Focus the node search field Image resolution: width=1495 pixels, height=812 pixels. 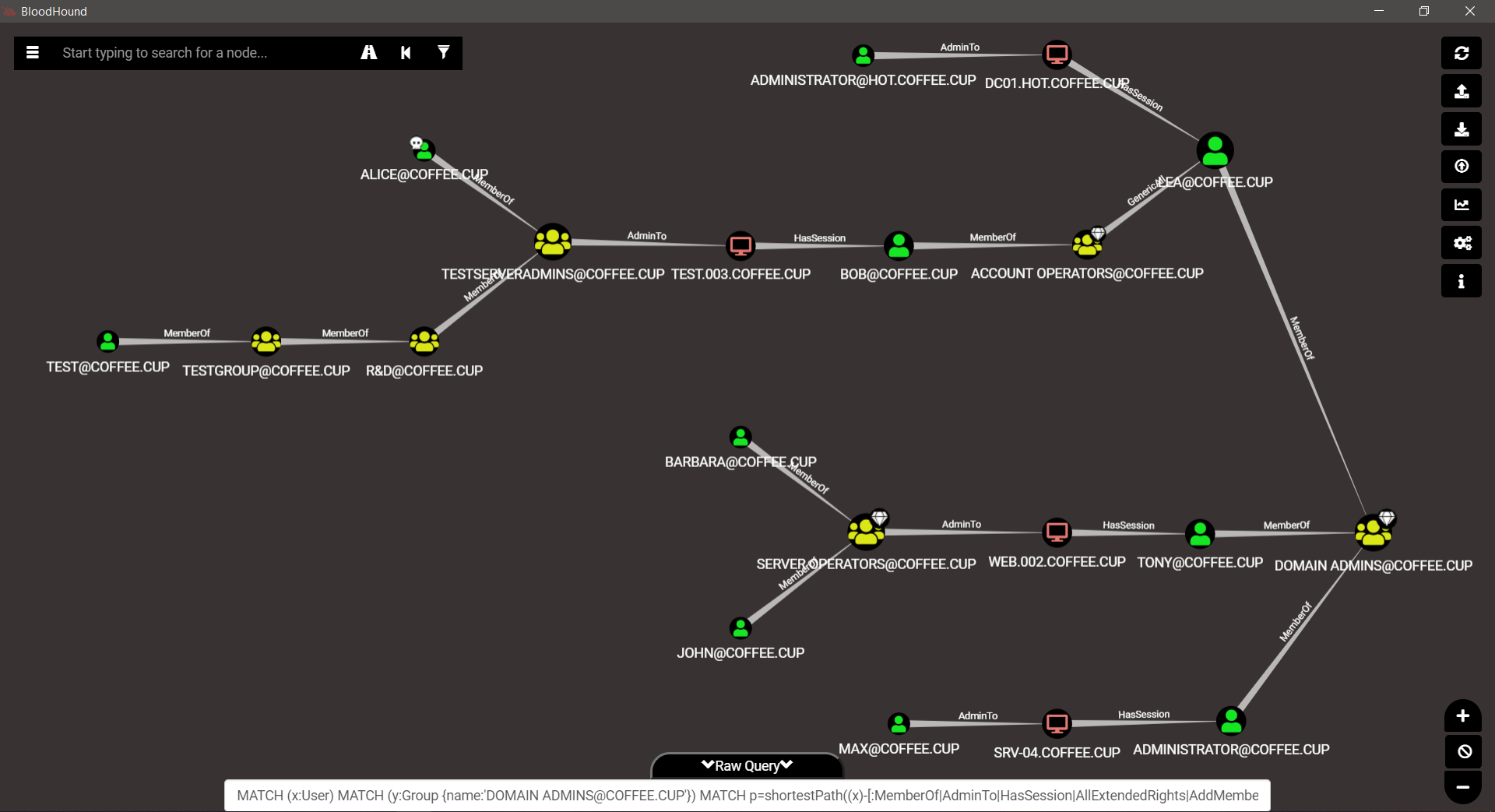click(x=202, y=53)
